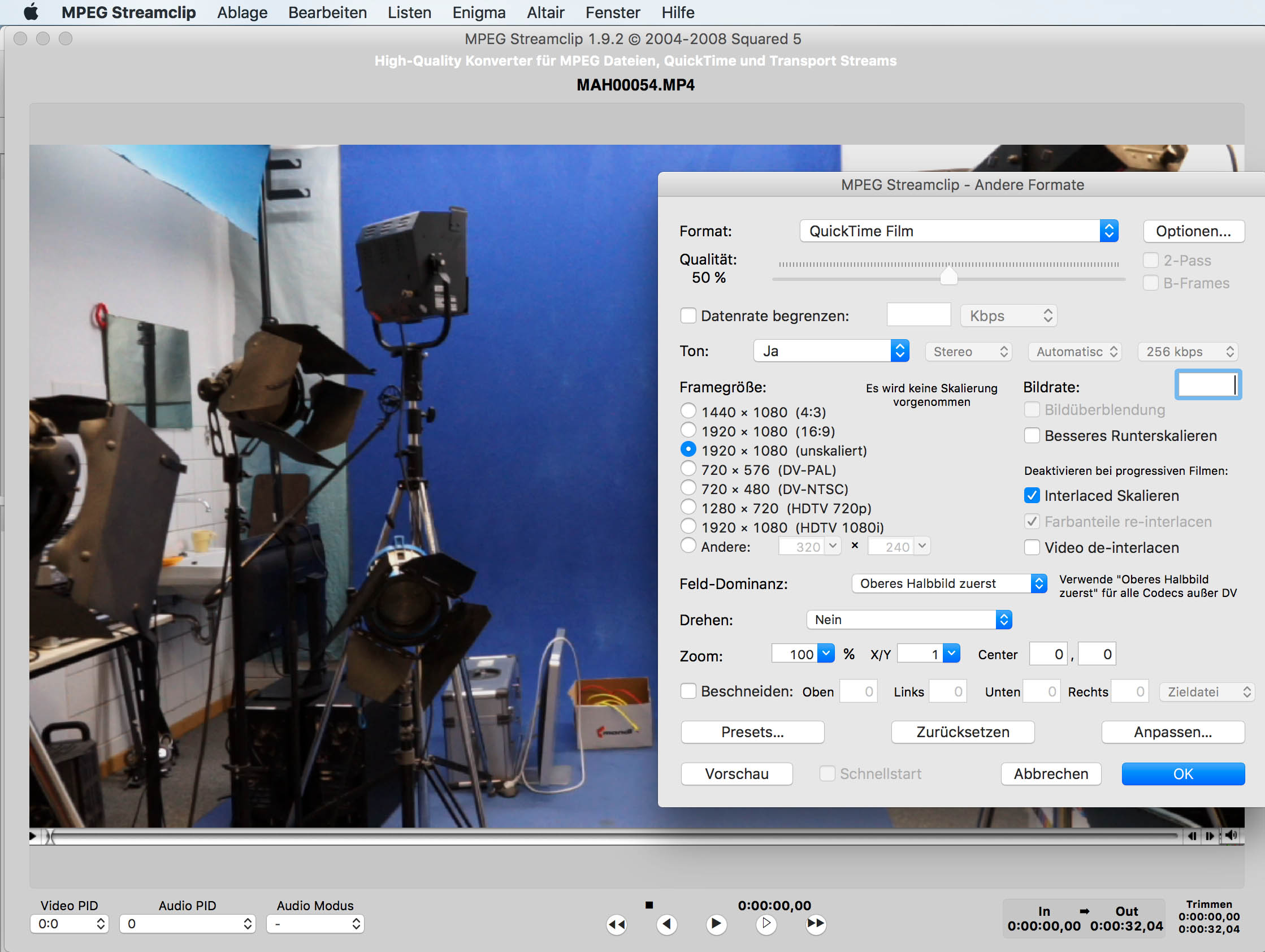The width and height of the screenshot is (1265, 952).
Task: Click the Vorschau button
Action: pyautogui.click(x=737, y=773)
